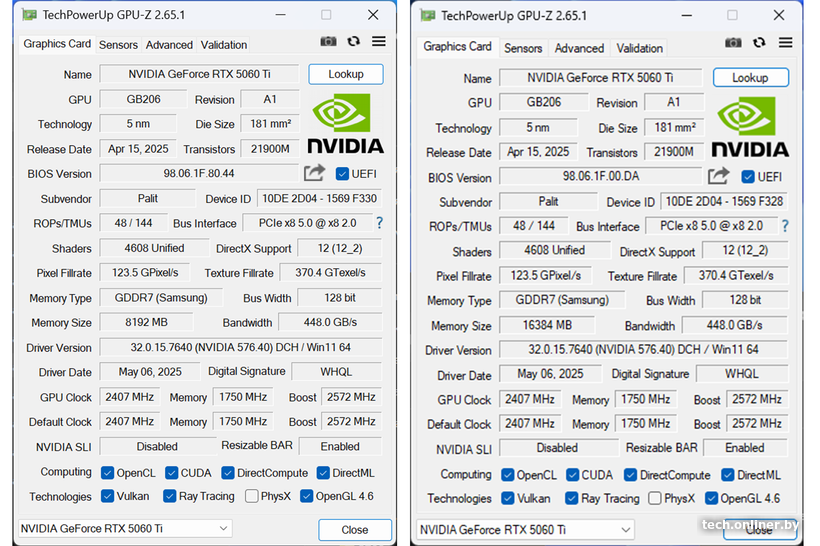Screen dimensions: 820x546
Task: Toggle OpenCL checkbox in right window
Action: [x=507, y=475]
